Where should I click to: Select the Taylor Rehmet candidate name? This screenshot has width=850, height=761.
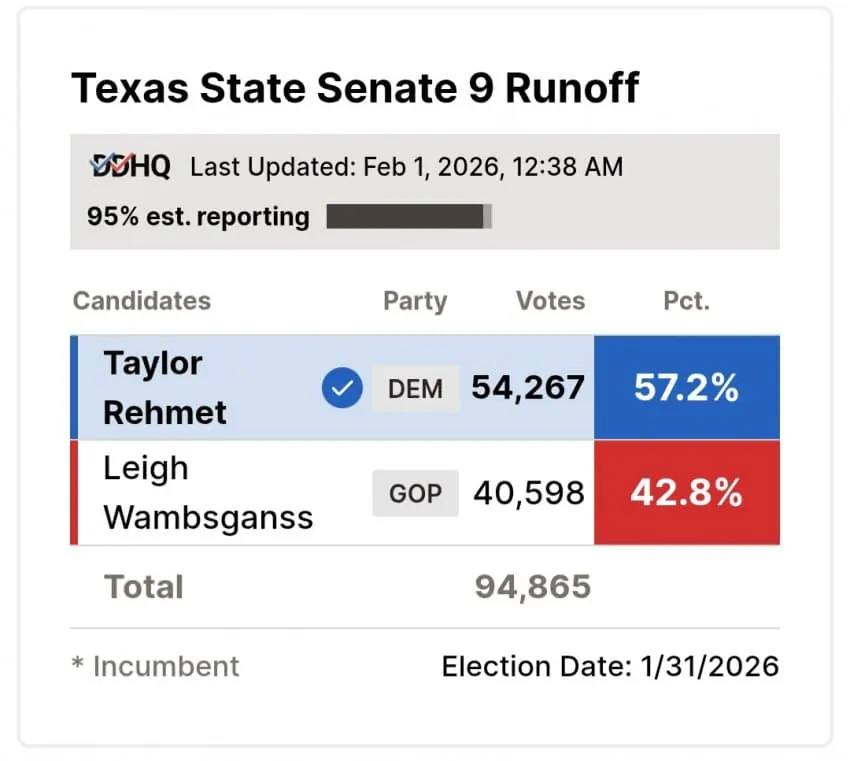click(x=165, y=388)
